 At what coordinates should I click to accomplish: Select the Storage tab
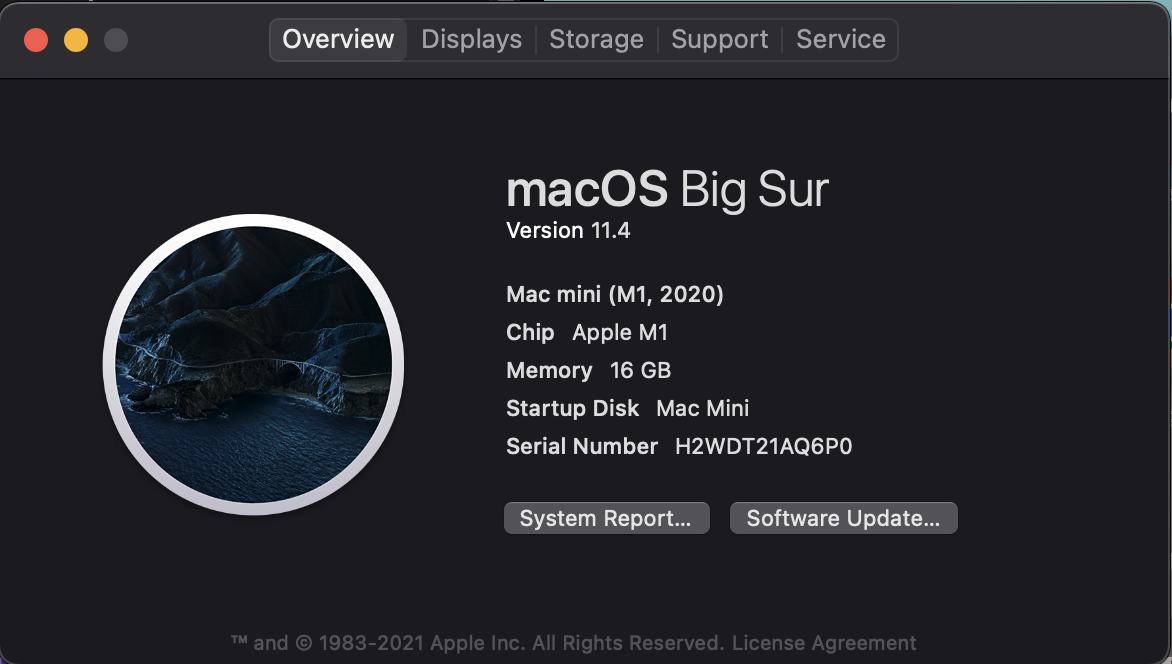coord(596,40)
